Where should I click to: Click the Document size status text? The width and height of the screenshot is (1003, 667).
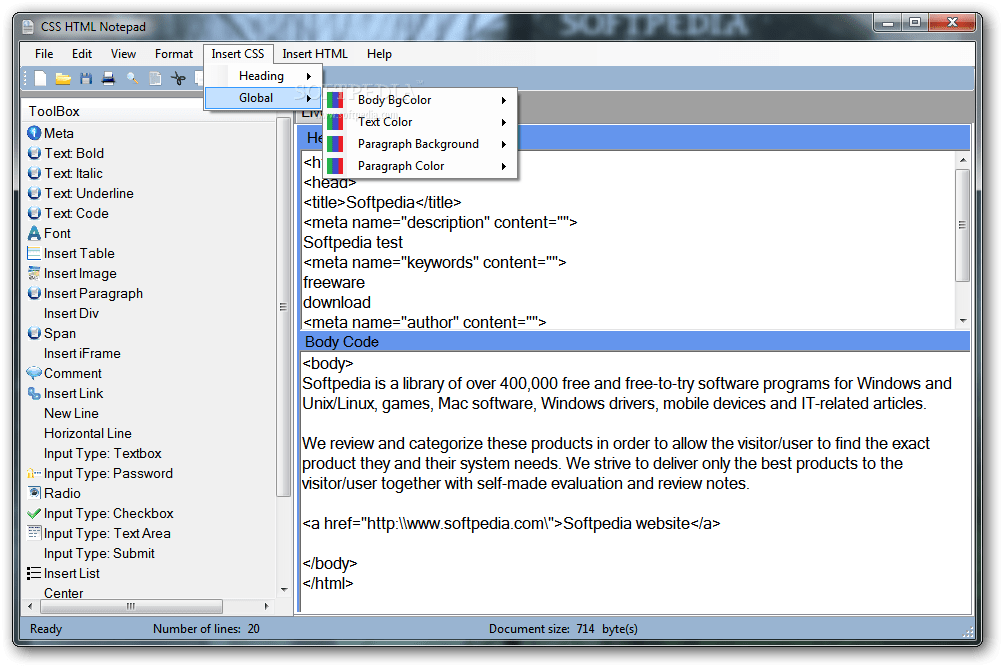coord(563,629)
